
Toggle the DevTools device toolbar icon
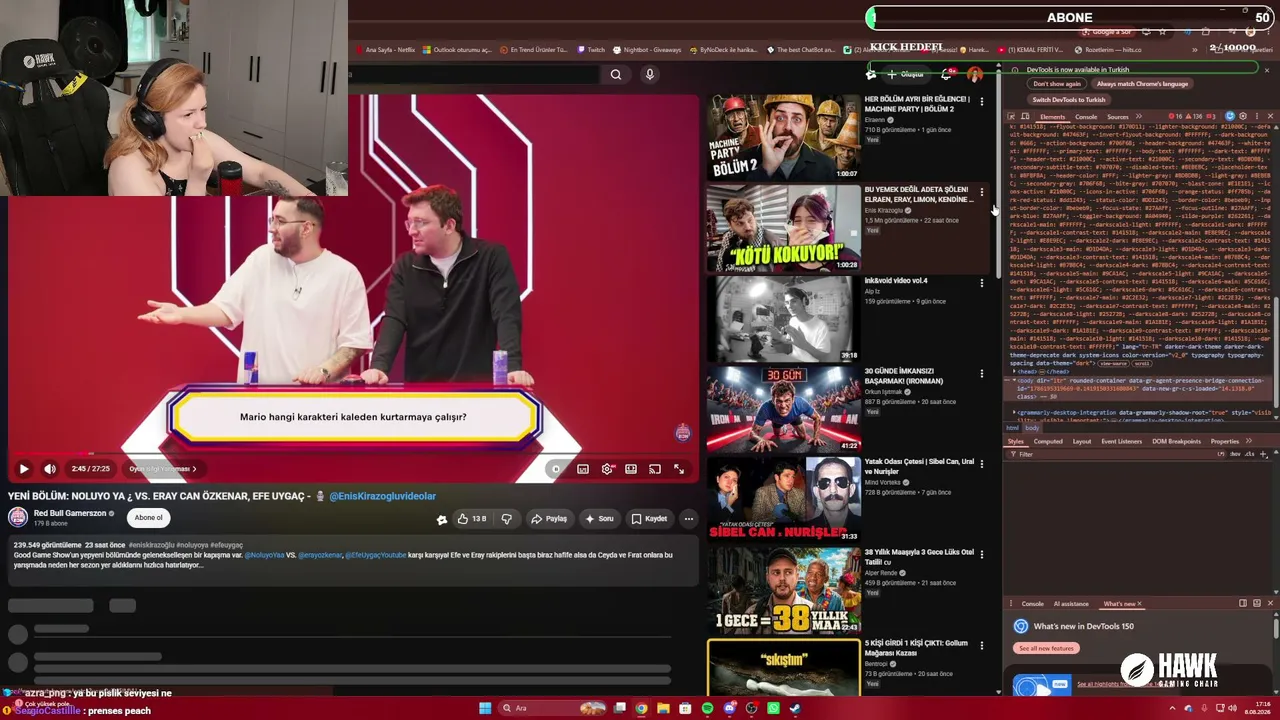tap(1024, 117)
